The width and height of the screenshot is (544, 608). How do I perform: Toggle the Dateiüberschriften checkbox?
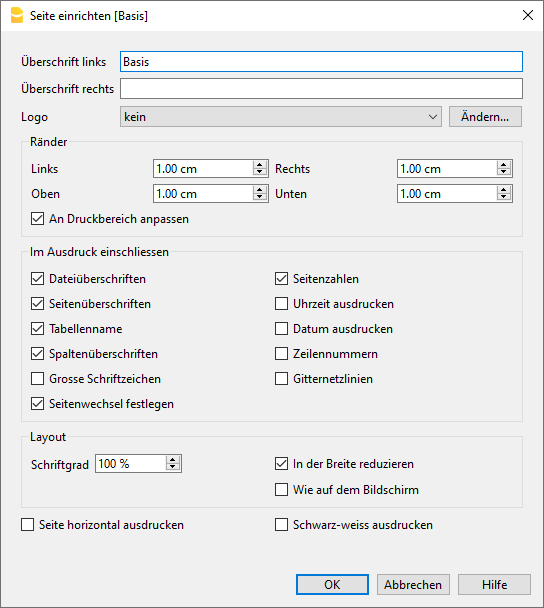pos(38,279)
